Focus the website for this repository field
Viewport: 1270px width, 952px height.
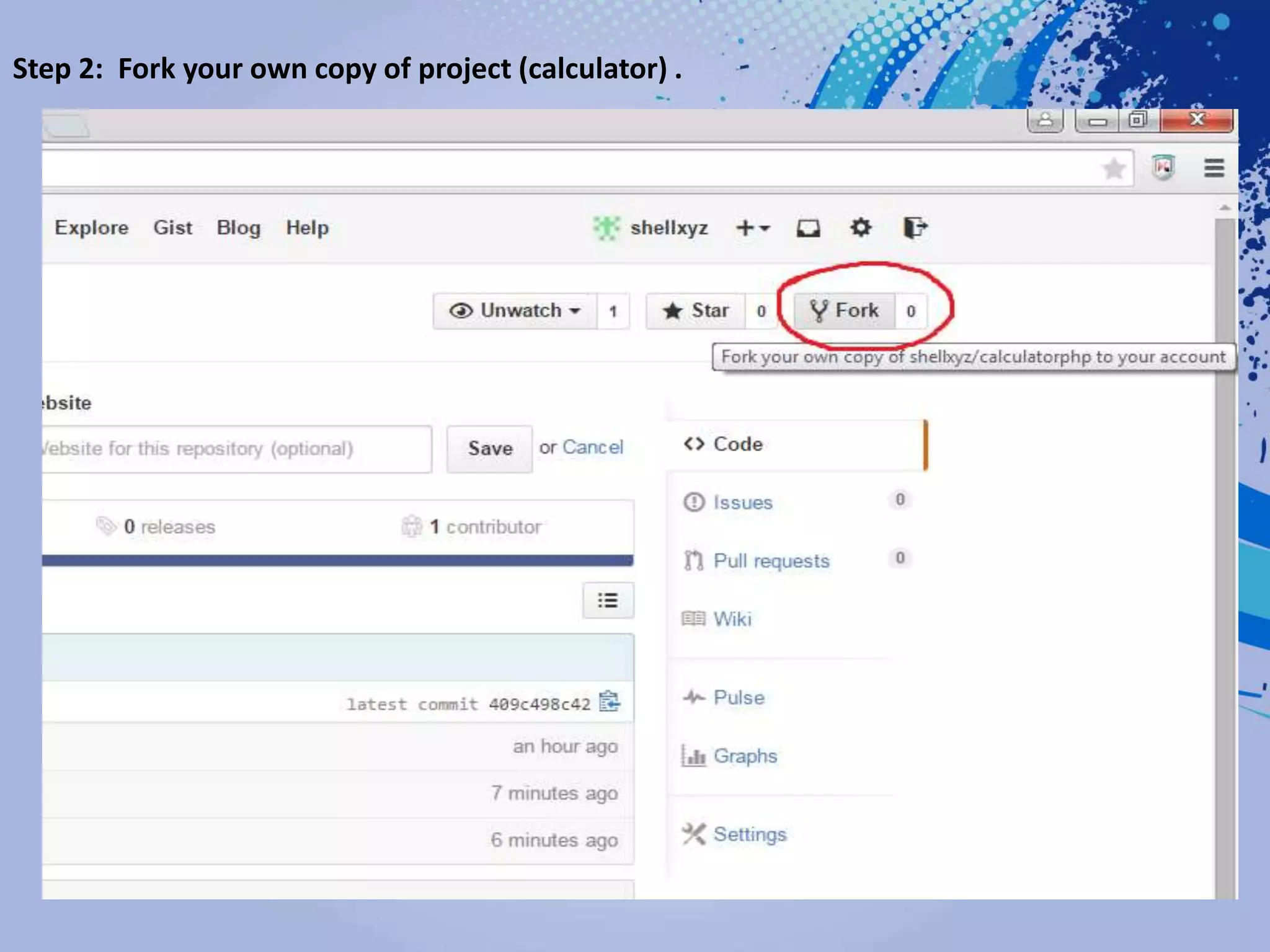click(237, 449)
